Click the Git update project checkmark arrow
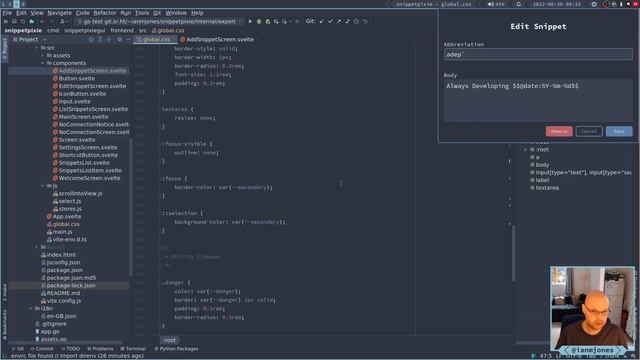Image resolution: width=640 pixels, height=360 pixels. 322,21
